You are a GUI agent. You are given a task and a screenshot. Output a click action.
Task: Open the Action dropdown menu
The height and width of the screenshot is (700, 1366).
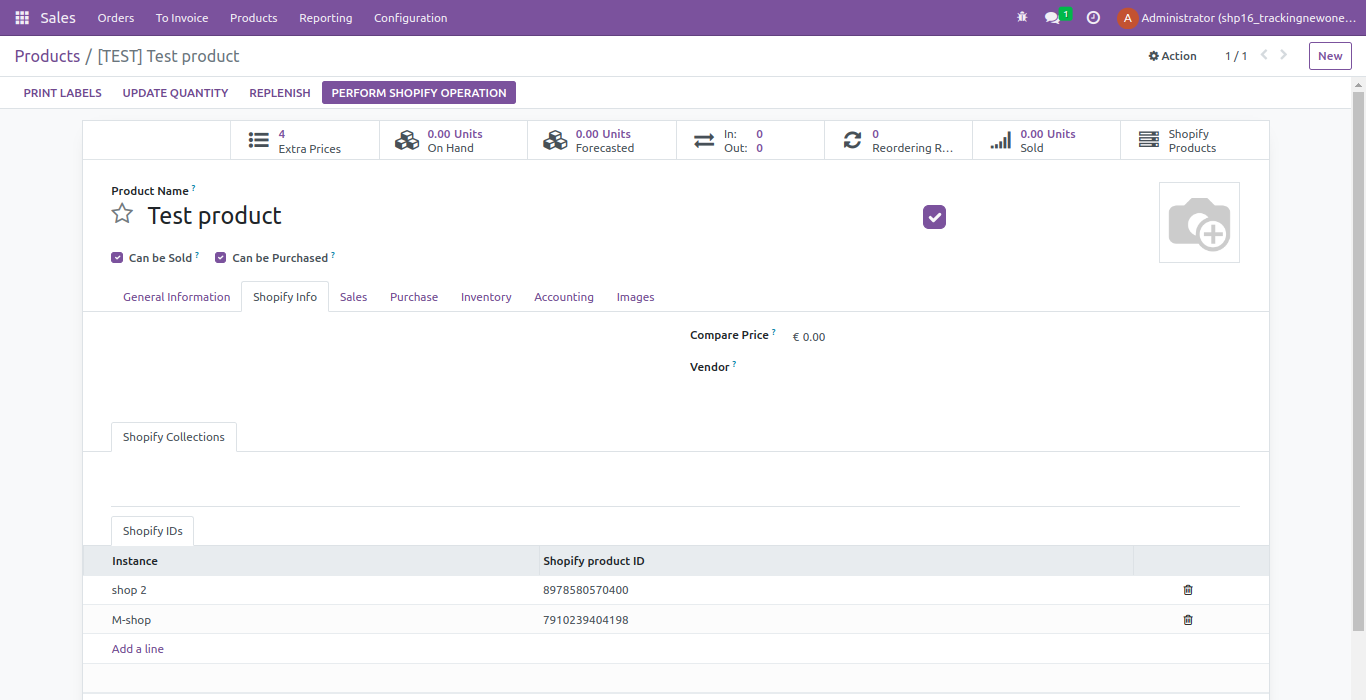click(x=1172, y=56)
